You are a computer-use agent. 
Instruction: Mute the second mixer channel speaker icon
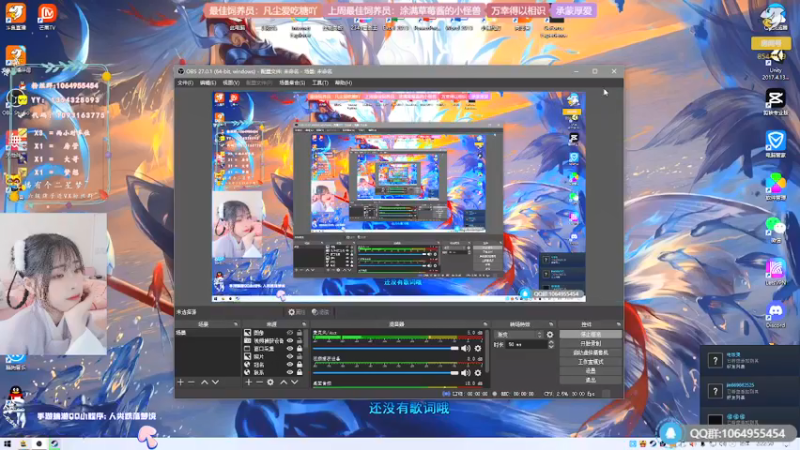click(x=466, y=373)
